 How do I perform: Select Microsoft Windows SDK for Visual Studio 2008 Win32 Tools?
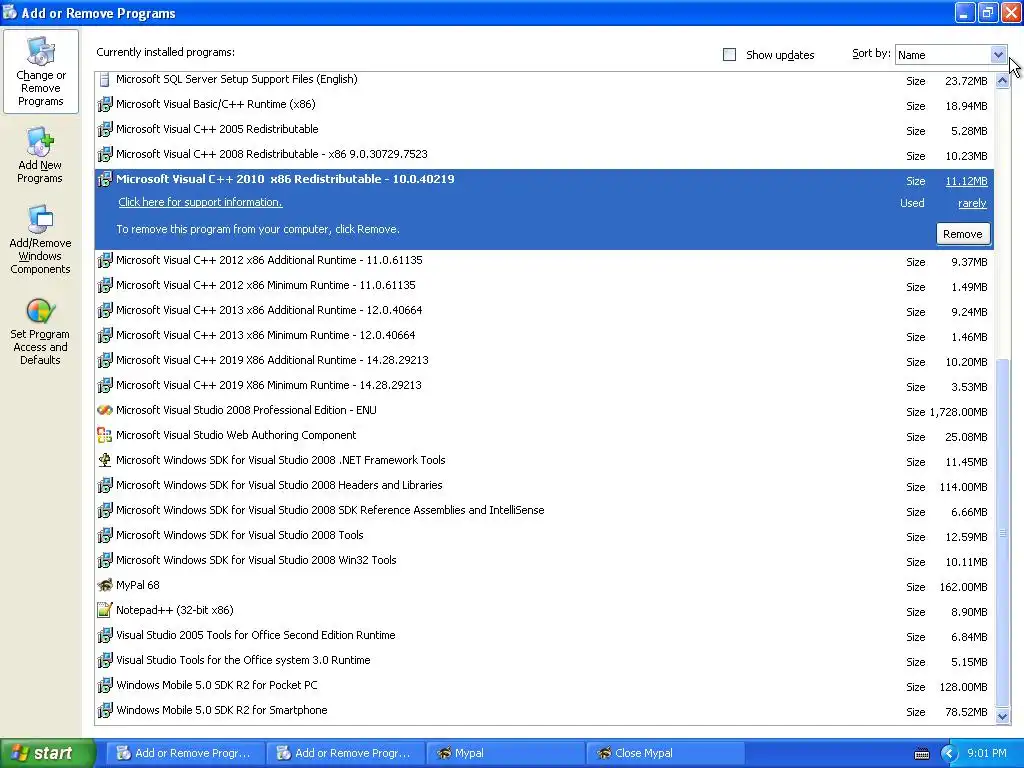point(544,560)
